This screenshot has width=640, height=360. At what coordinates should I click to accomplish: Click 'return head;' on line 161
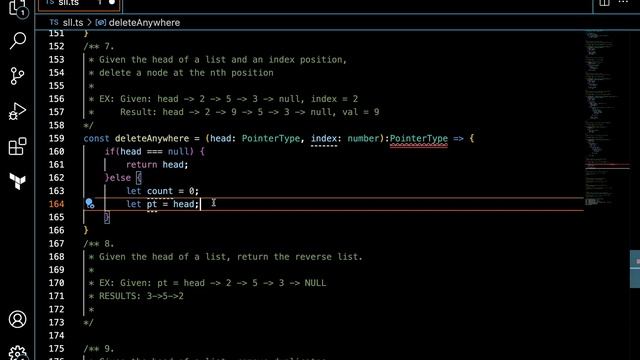[x=157, y=165]
